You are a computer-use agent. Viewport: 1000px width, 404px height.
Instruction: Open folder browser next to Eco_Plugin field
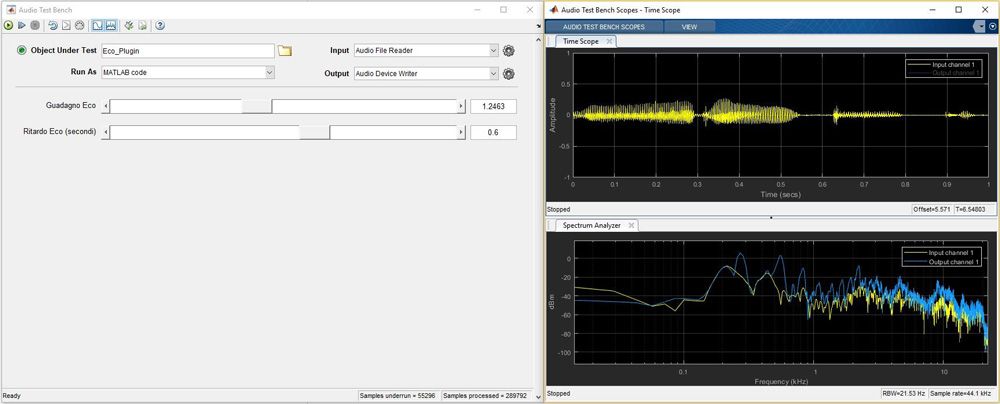tap(285, 51)
